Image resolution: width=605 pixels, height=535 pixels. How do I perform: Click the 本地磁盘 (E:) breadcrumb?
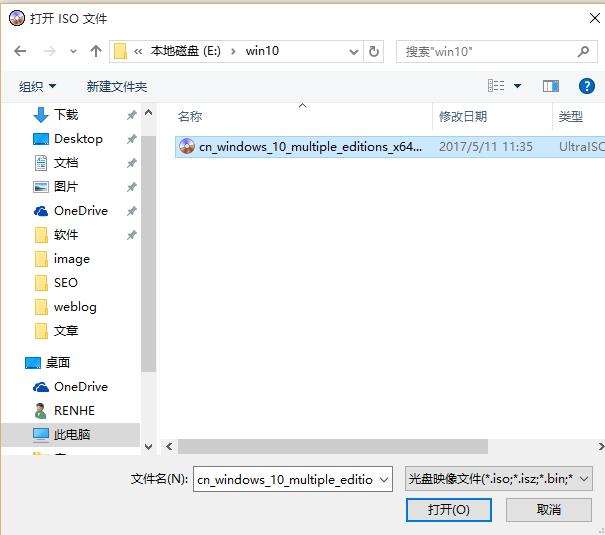pyautogui.click(x=186, y=51)
